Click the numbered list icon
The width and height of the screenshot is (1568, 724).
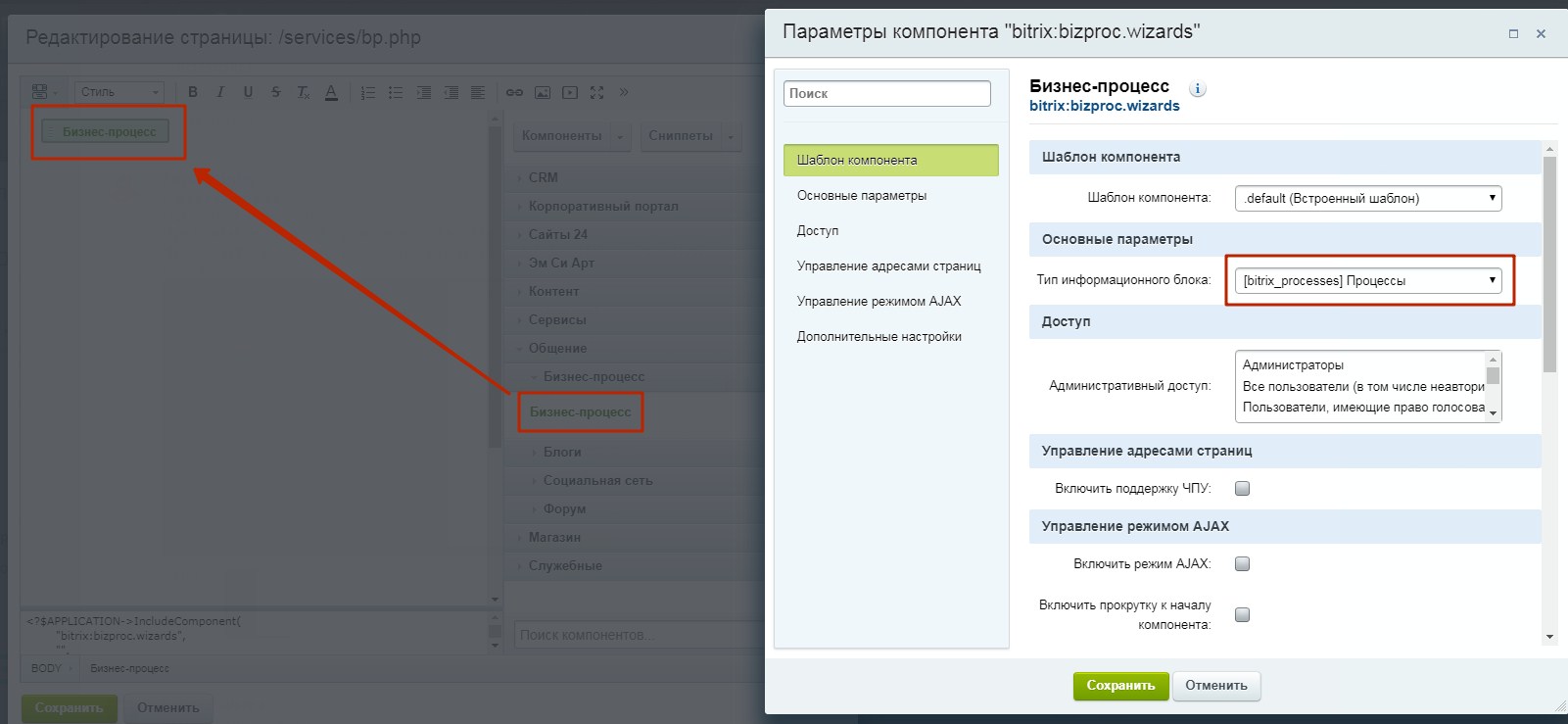click(x=368, y=92)
